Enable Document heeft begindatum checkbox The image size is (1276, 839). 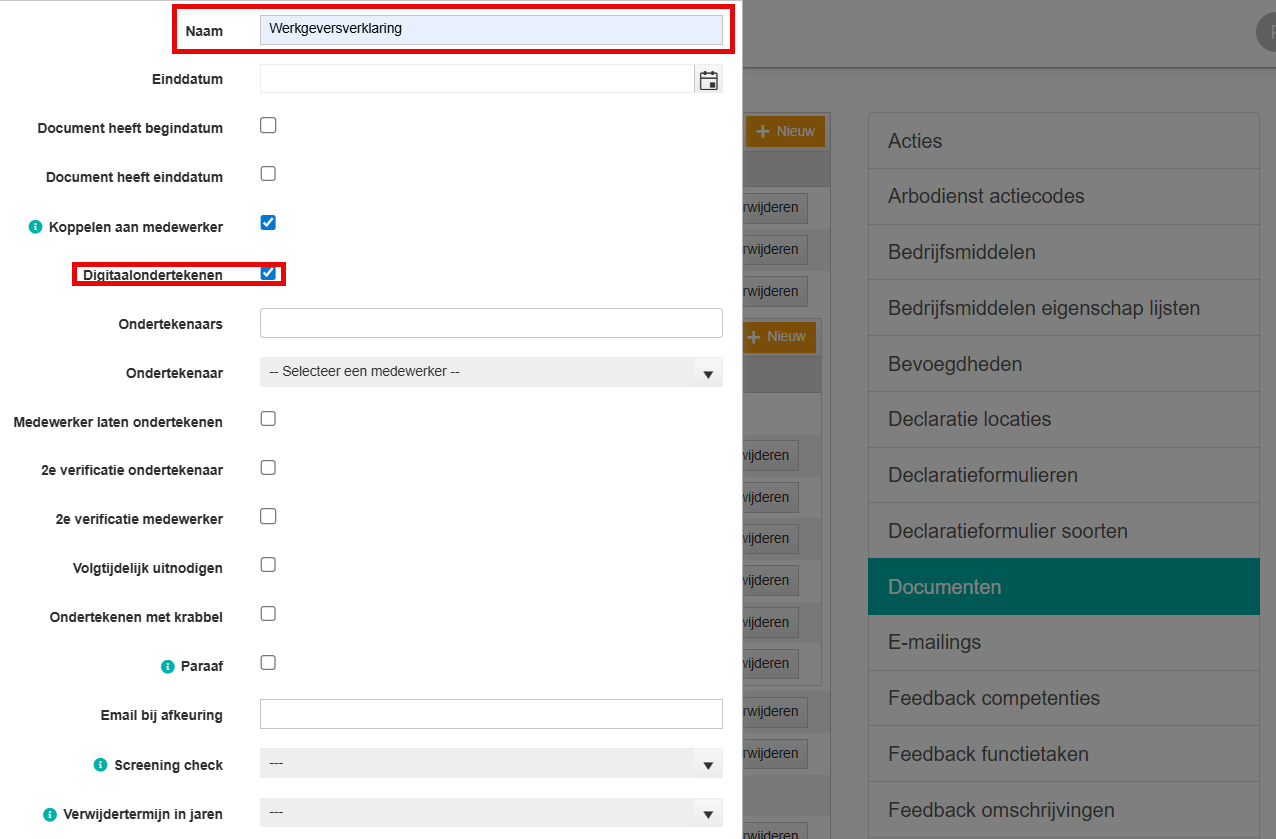[268, 126]
